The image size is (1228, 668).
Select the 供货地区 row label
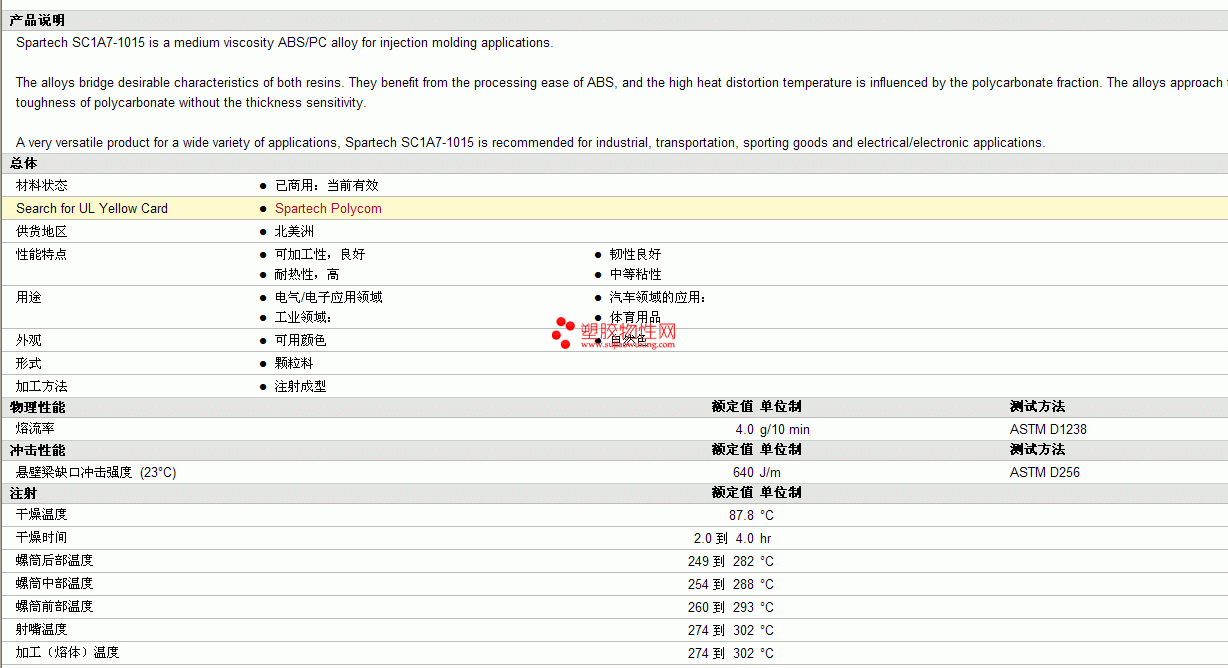coord(42,232)
